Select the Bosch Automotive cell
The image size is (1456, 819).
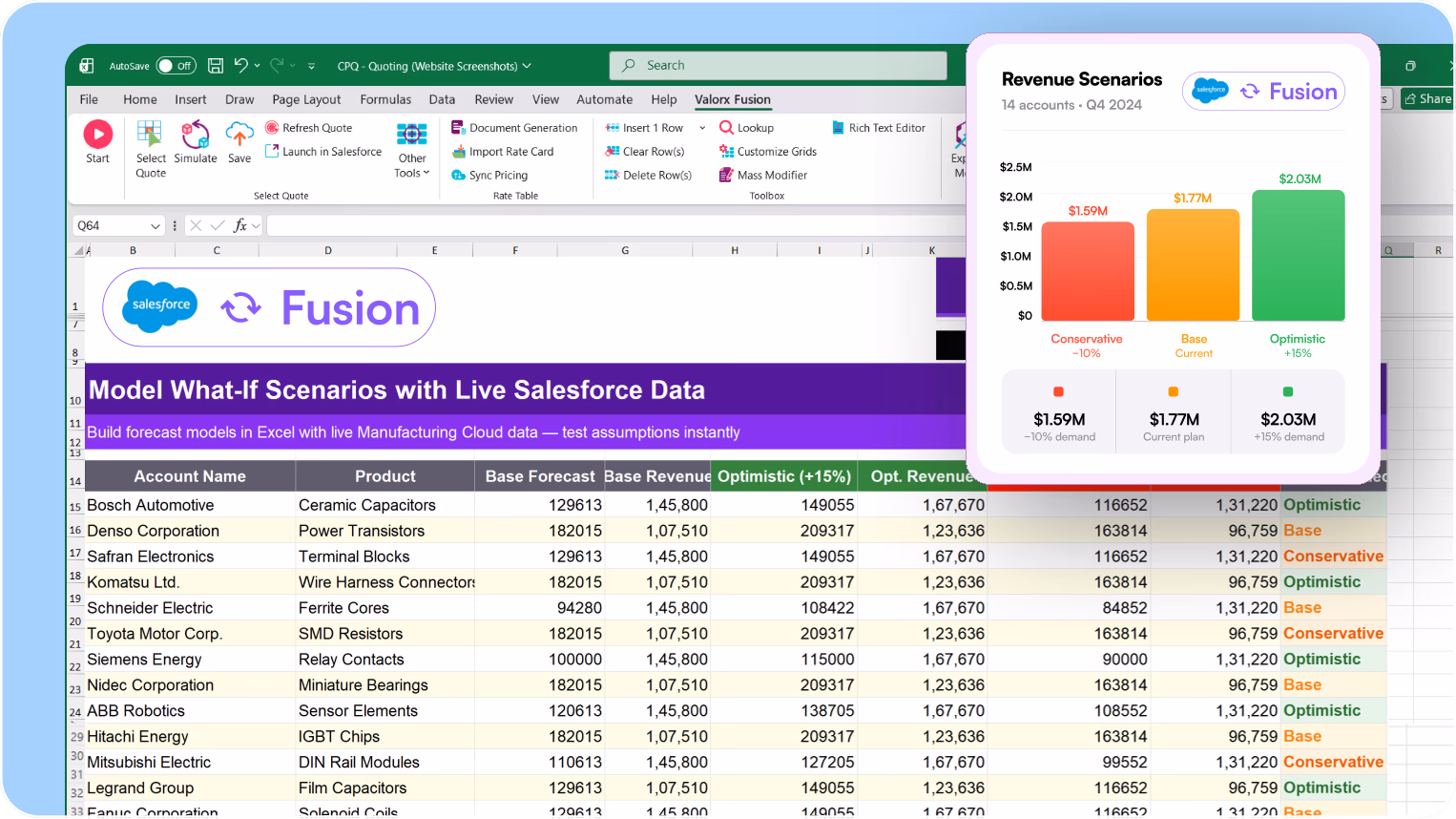(x=191, y=505)
